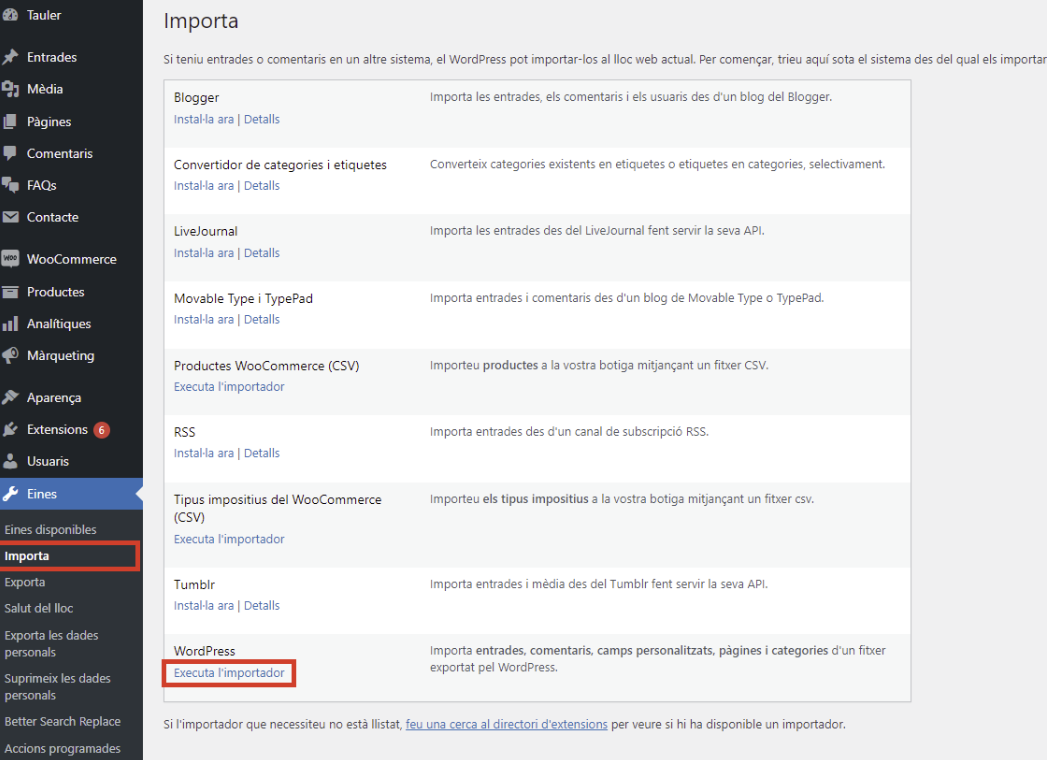Screen dimensions: 1047x760
Task: Open Accions programades submenu item
Action: click(x=63, y=749)
